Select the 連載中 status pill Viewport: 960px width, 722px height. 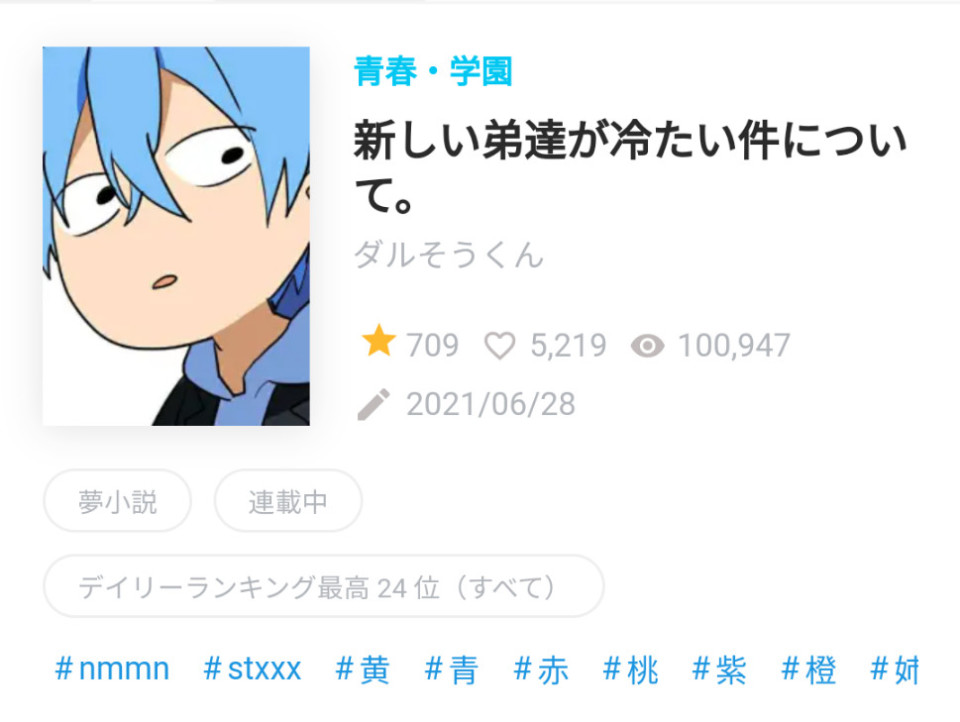[x=288, y=501]
